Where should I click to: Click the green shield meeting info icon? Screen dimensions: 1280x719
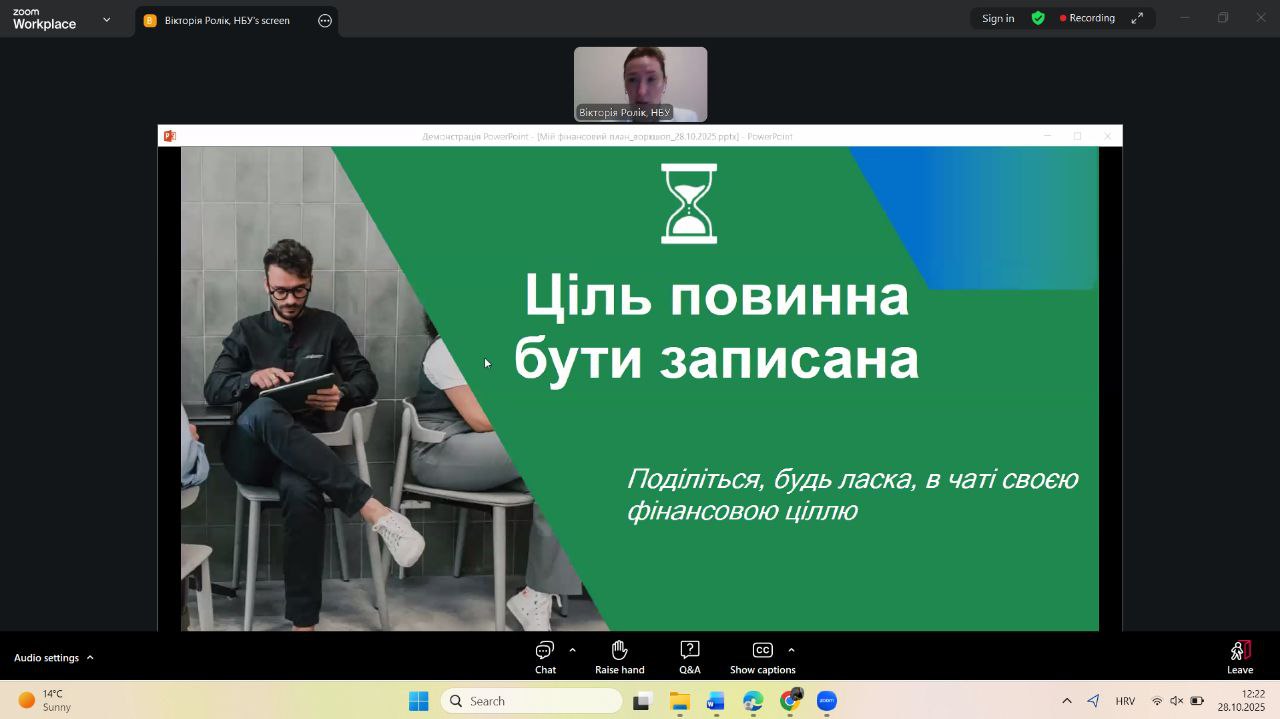coord(1038,18)
